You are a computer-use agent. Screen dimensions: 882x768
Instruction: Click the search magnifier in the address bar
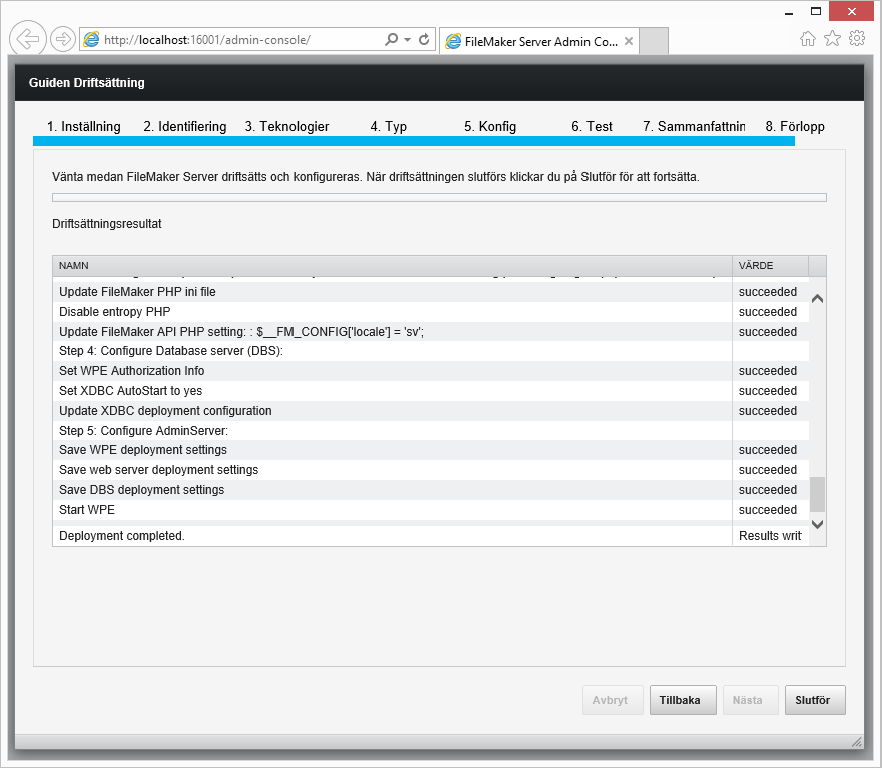point(392,39)
